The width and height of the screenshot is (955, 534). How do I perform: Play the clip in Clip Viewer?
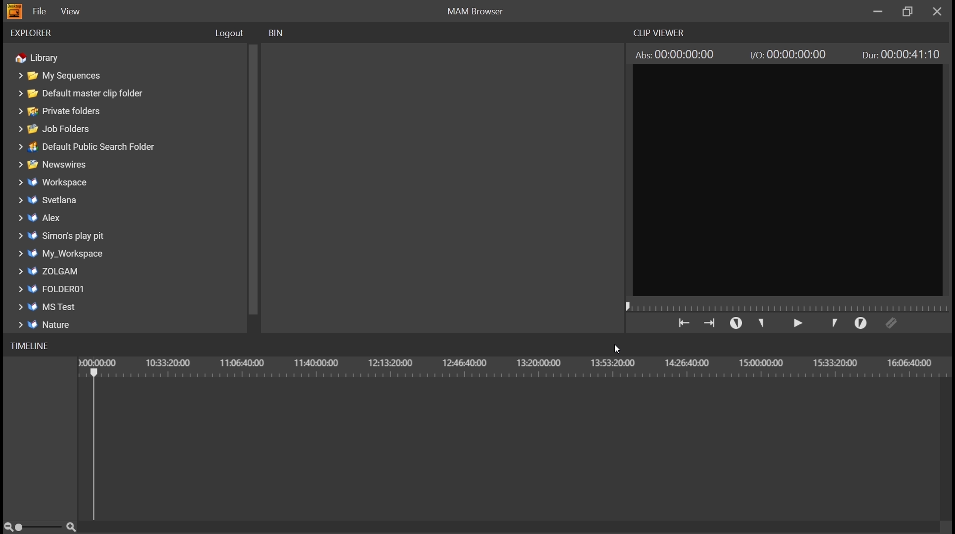797,323
